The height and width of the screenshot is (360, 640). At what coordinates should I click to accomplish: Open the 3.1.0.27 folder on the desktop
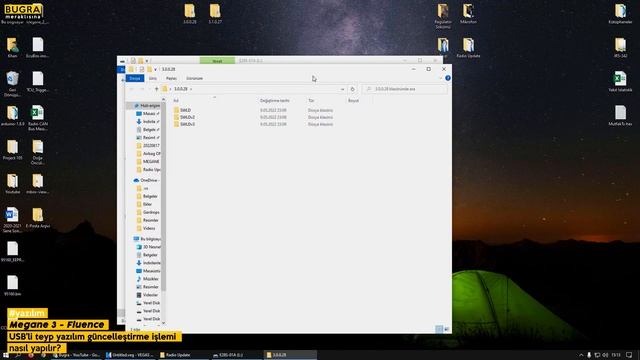point(215,13)
